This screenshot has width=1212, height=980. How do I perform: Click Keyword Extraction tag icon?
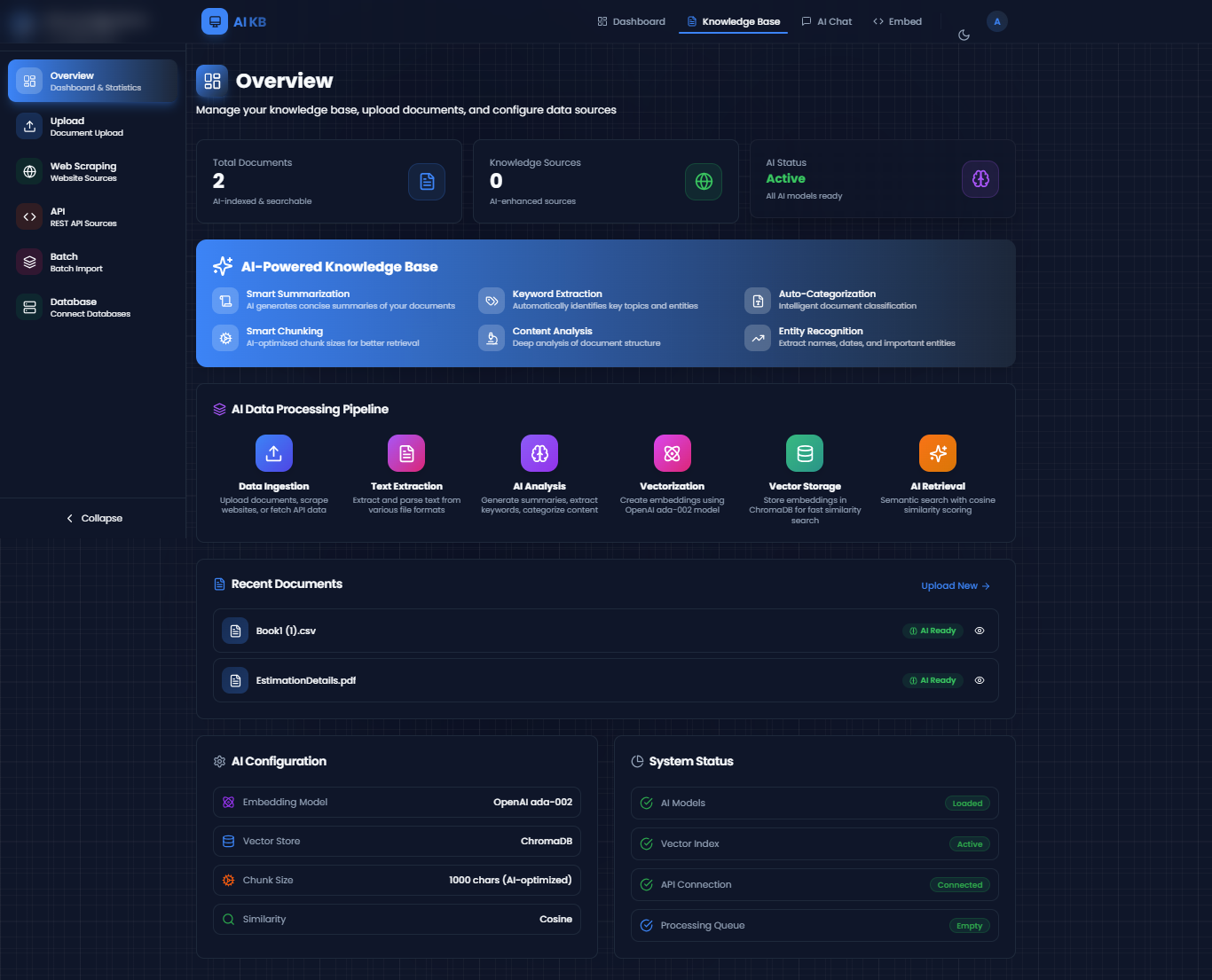(x=492, y=301)
